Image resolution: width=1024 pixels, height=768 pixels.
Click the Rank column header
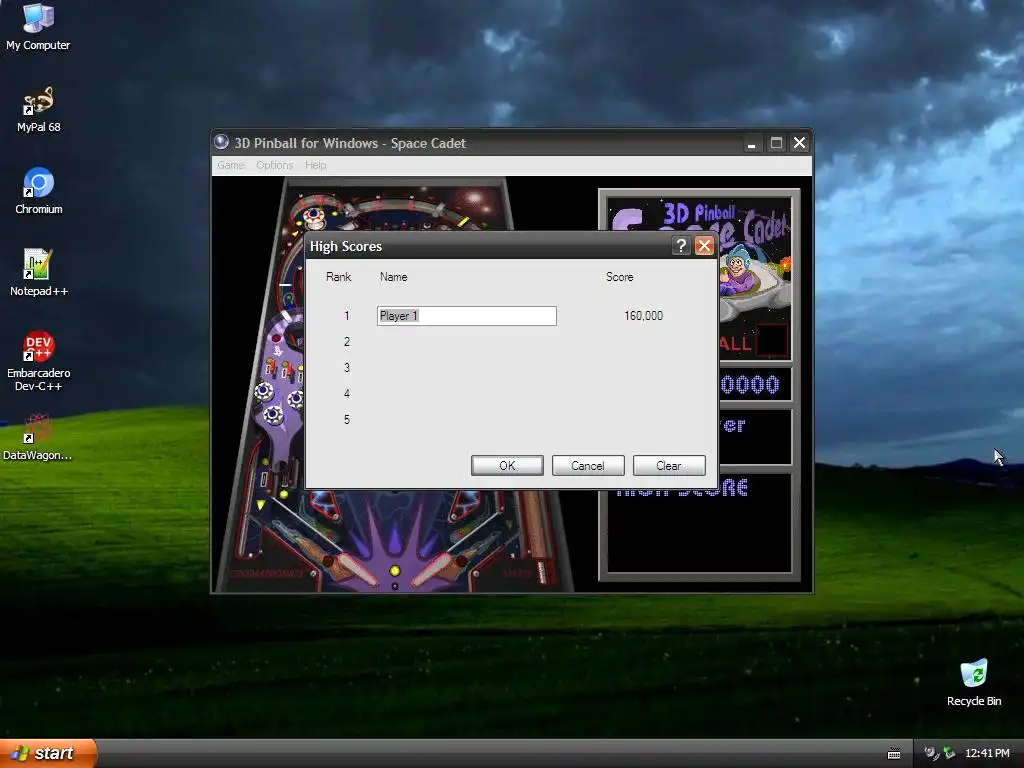(338, 277)
